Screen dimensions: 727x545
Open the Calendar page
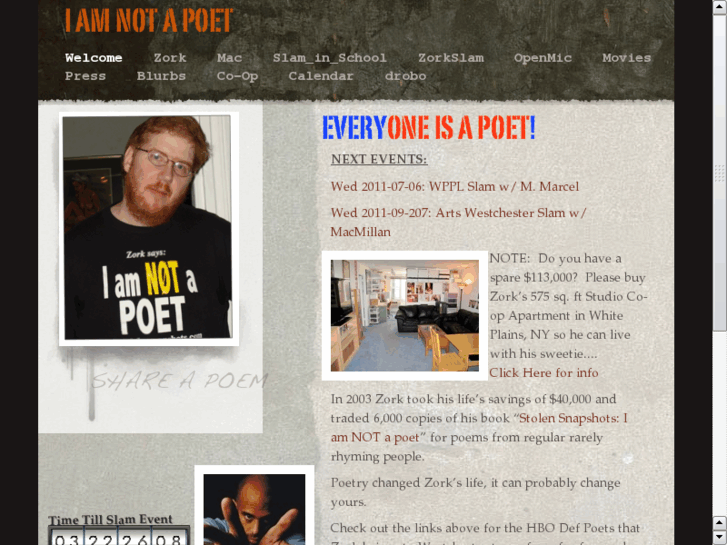click(321, 76)
